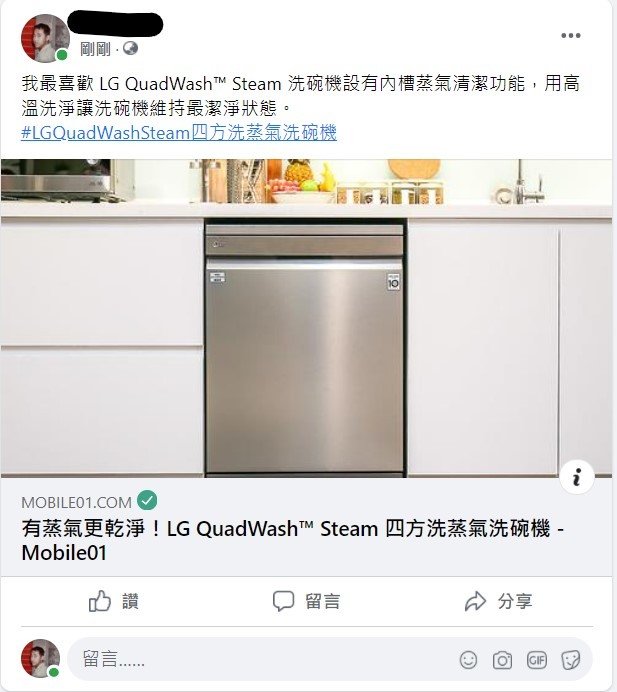The image size is (617, 692).
Task: Click the speech bubble 留言 comment icon
Action: [283, 601]
